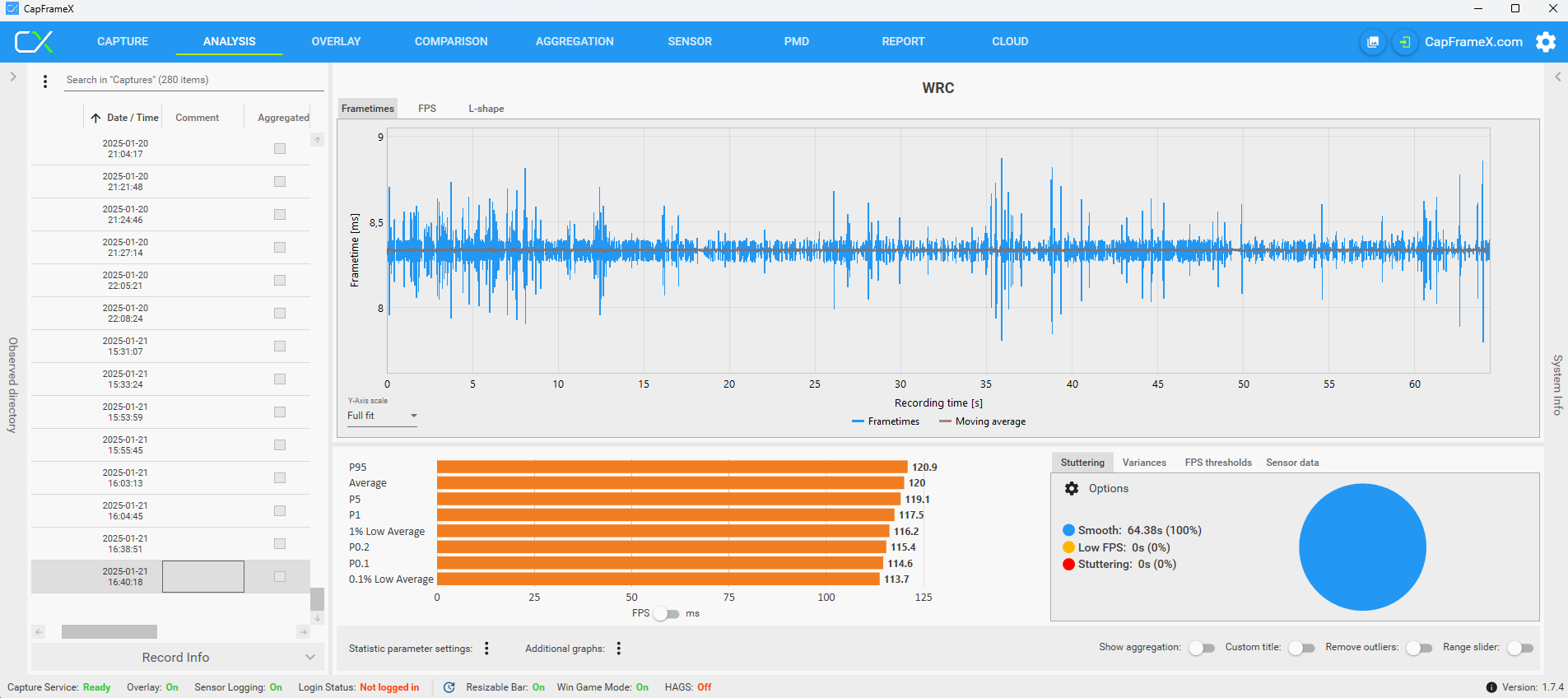Viewport: 1568px width, 698px height.
Task: Open the Stuttering Options gear
Action: click(1072, 489)
